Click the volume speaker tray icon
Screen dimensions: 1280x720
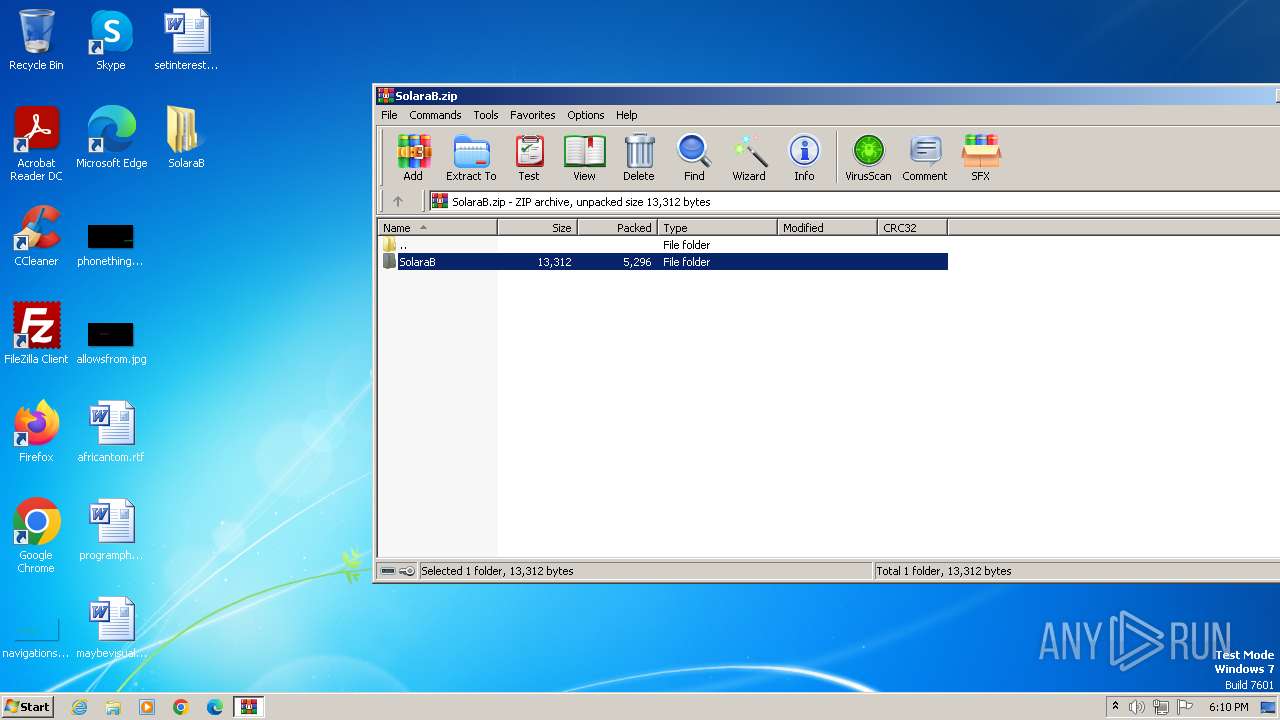coord(1137,707)
